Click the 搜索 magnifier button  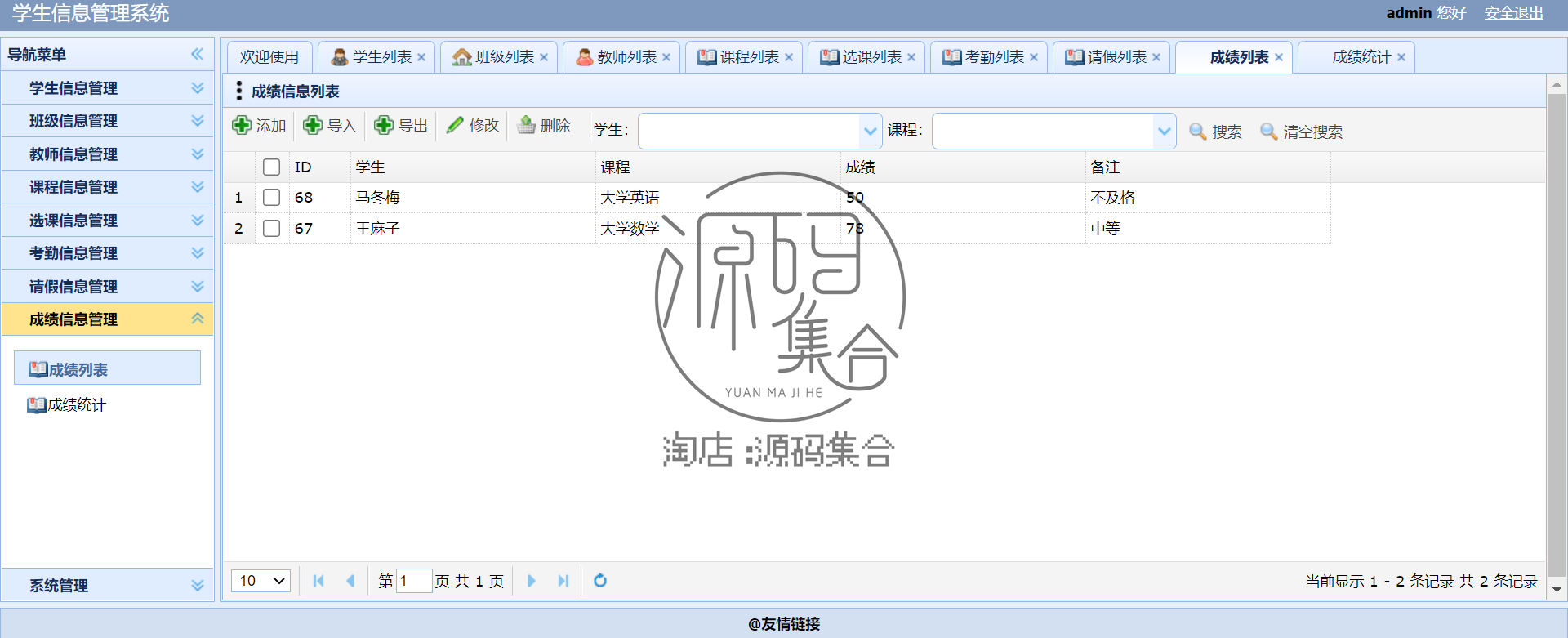1215,132
